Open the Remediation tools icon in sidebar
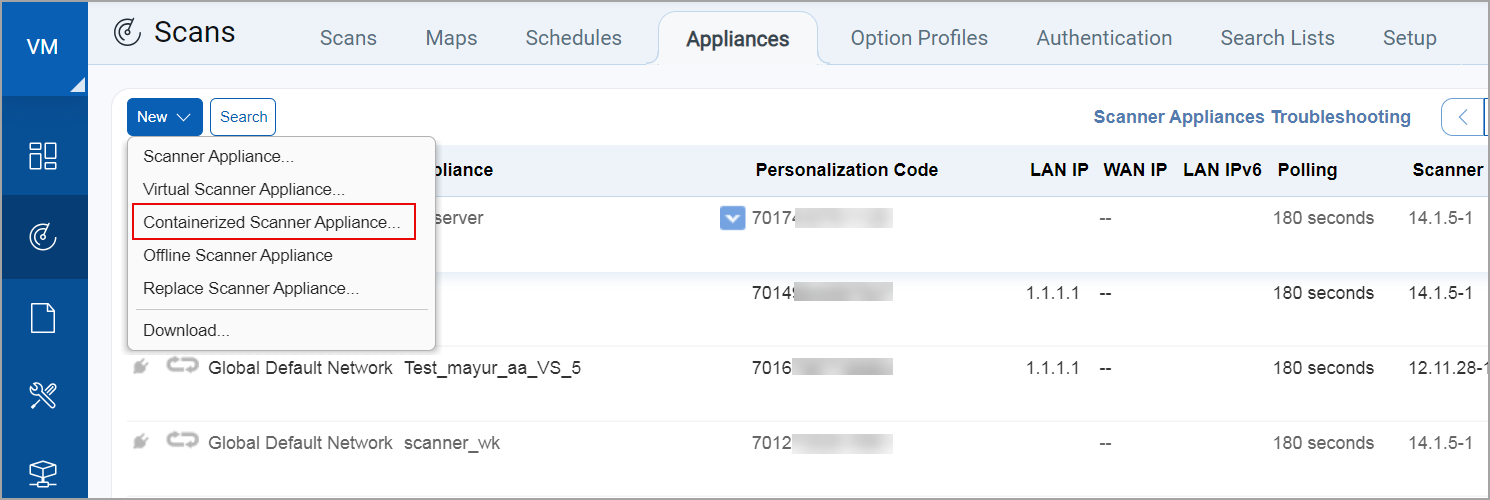The width and height of the screenshot is (1490, 500). pos(43,397)
